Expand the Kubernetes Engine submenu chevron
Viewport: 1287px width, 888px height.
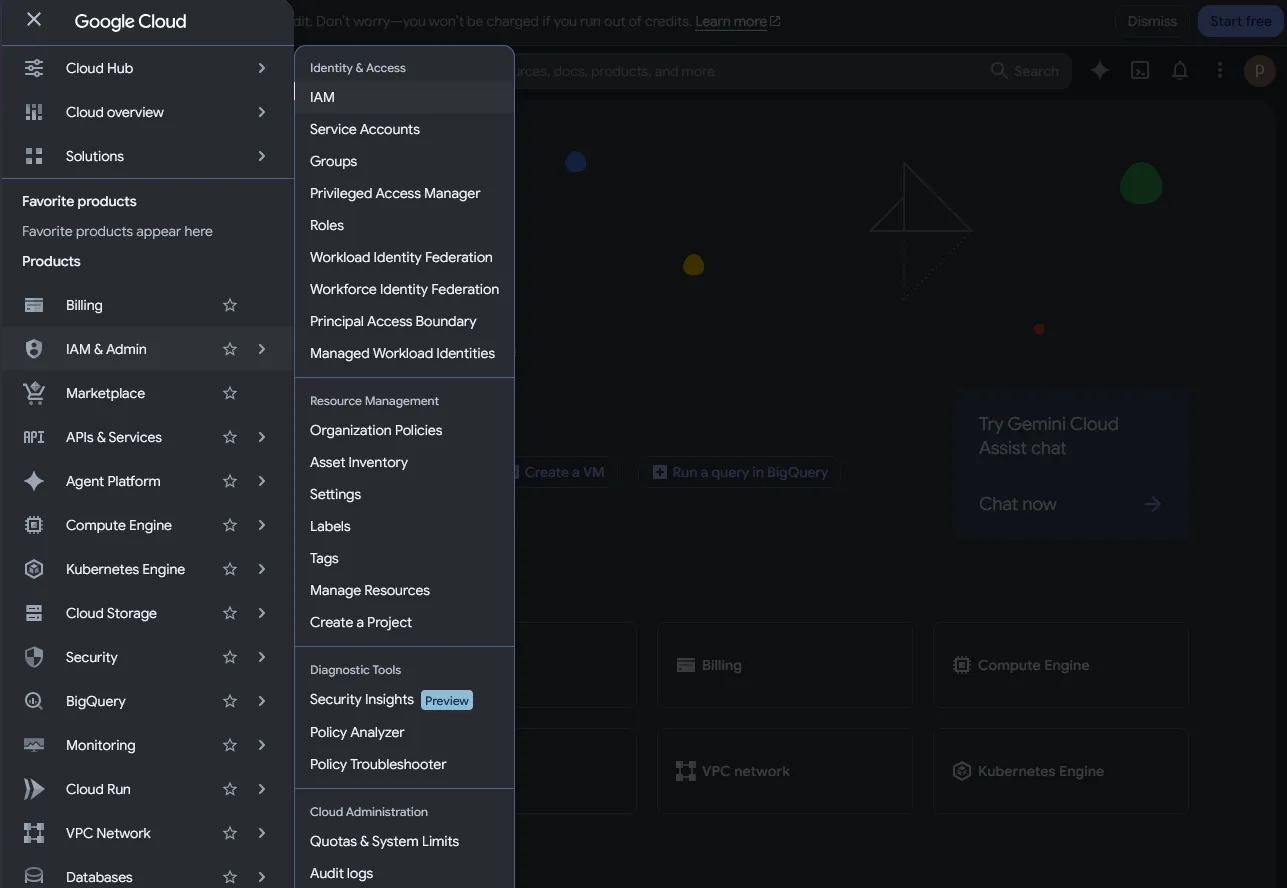(x=262, y=569)
